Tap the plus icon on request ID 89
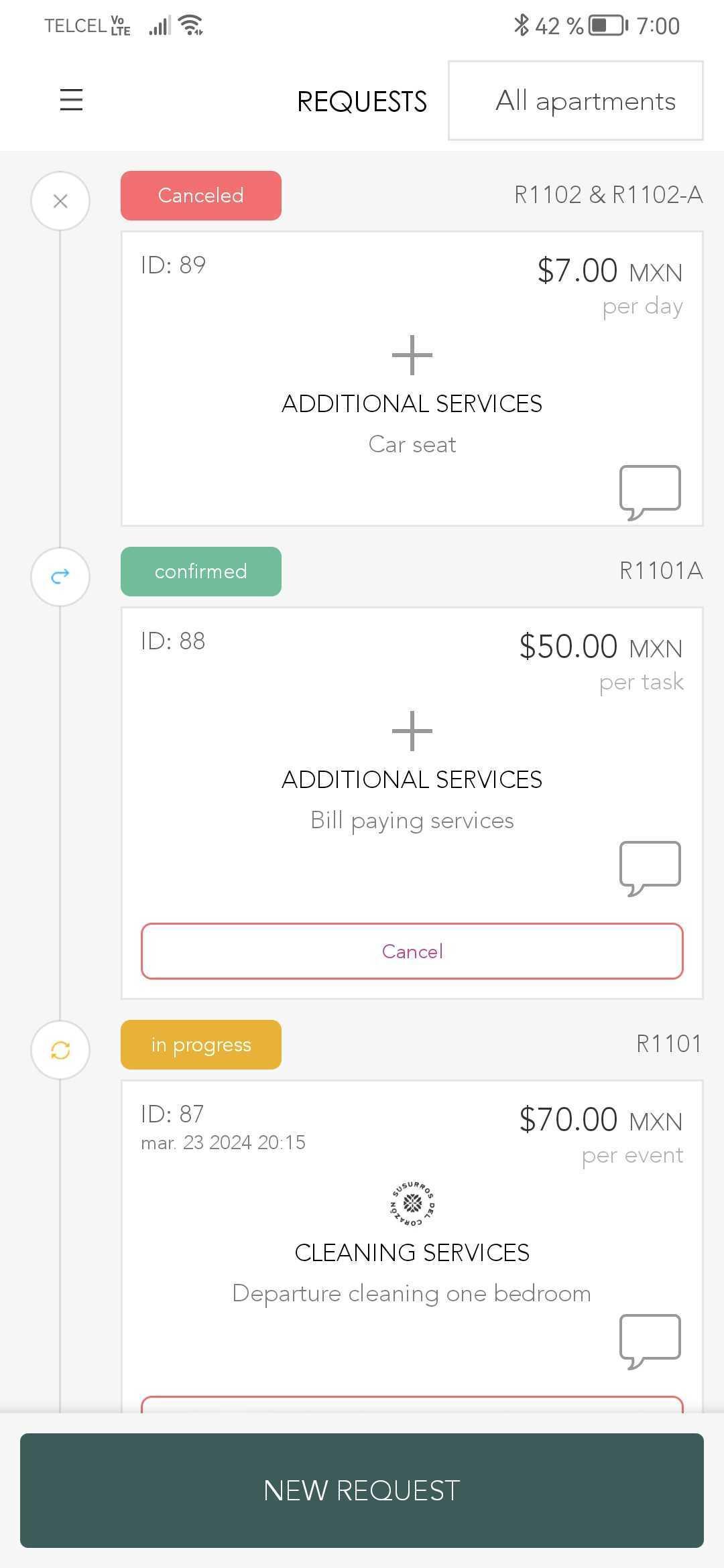Image resolution: width=724 pixels, height=1568 pixels. (x=412, y=355)
